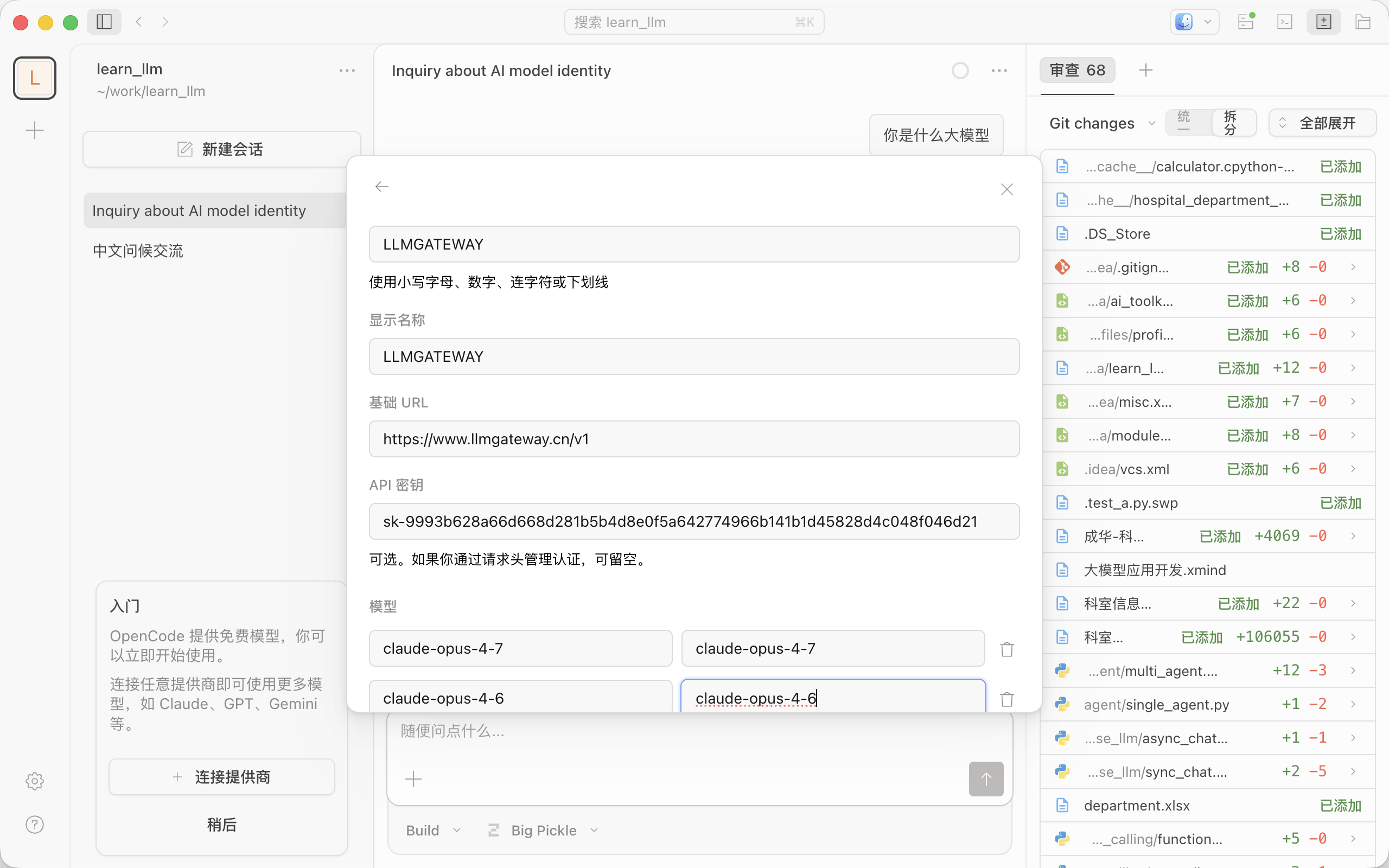
Task: Click the xml file icon beside .idea/vcs.xml
Action: (1062, 469)
